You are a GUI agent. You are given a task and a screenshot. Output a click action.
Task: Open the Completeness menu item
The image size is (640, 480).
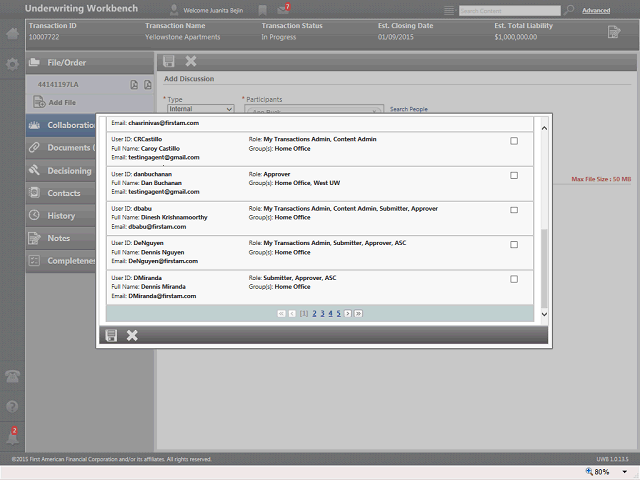pyautogui.click(x=61, y=260)
